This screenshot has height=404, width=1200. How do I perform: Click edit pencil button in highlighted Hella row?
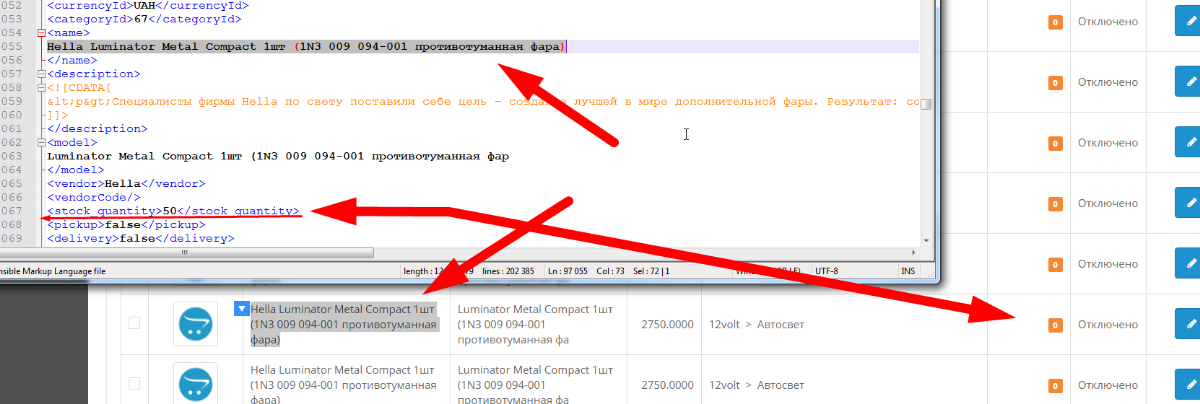pyautogui.click(x=1189, y=324)
